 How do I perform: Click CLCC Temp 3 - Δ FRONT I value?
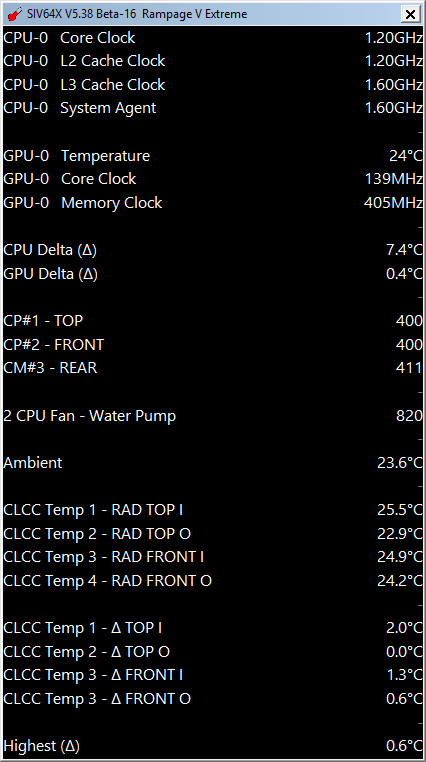pos(404,675)
